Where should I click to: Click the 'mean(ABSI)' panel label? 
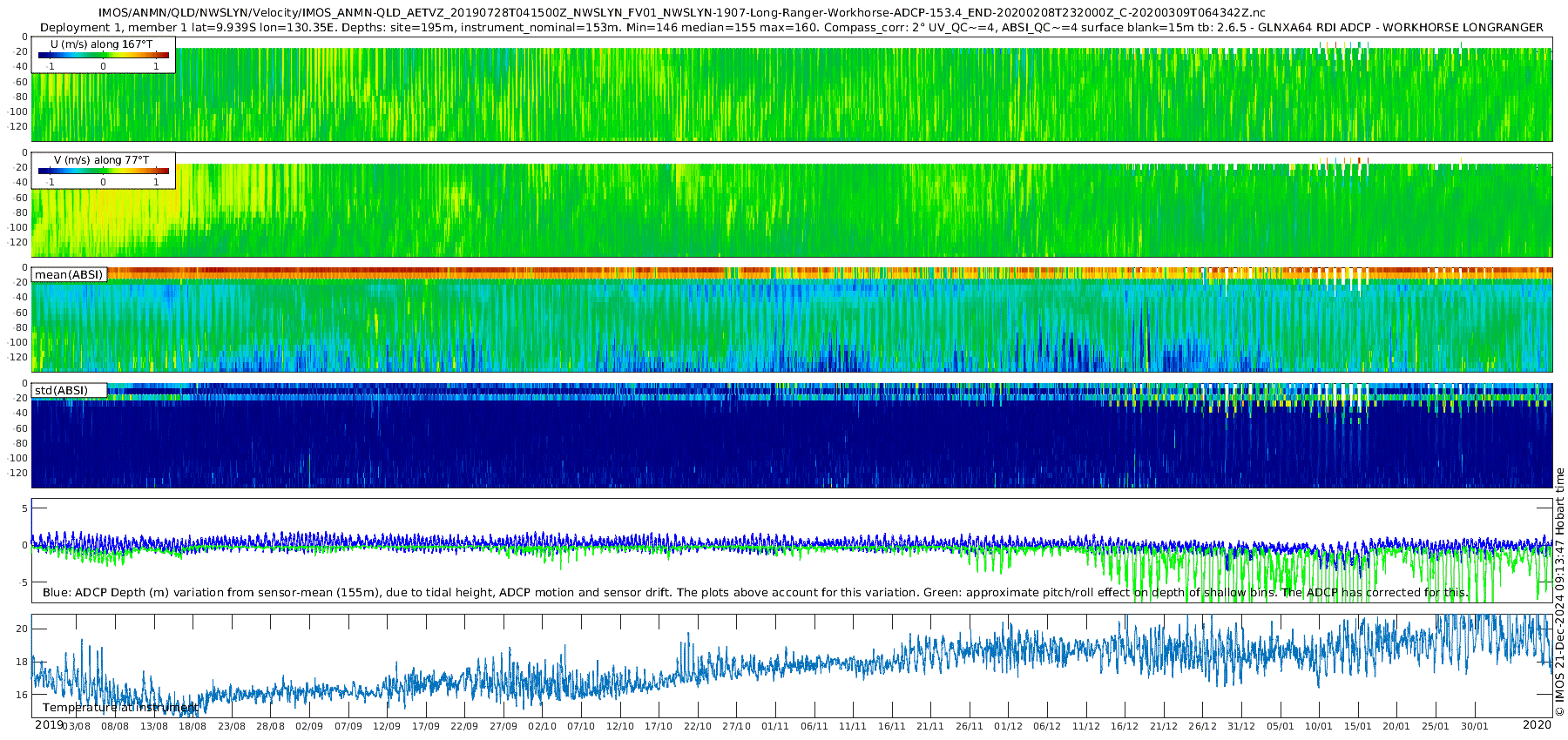tap(69, 275)
